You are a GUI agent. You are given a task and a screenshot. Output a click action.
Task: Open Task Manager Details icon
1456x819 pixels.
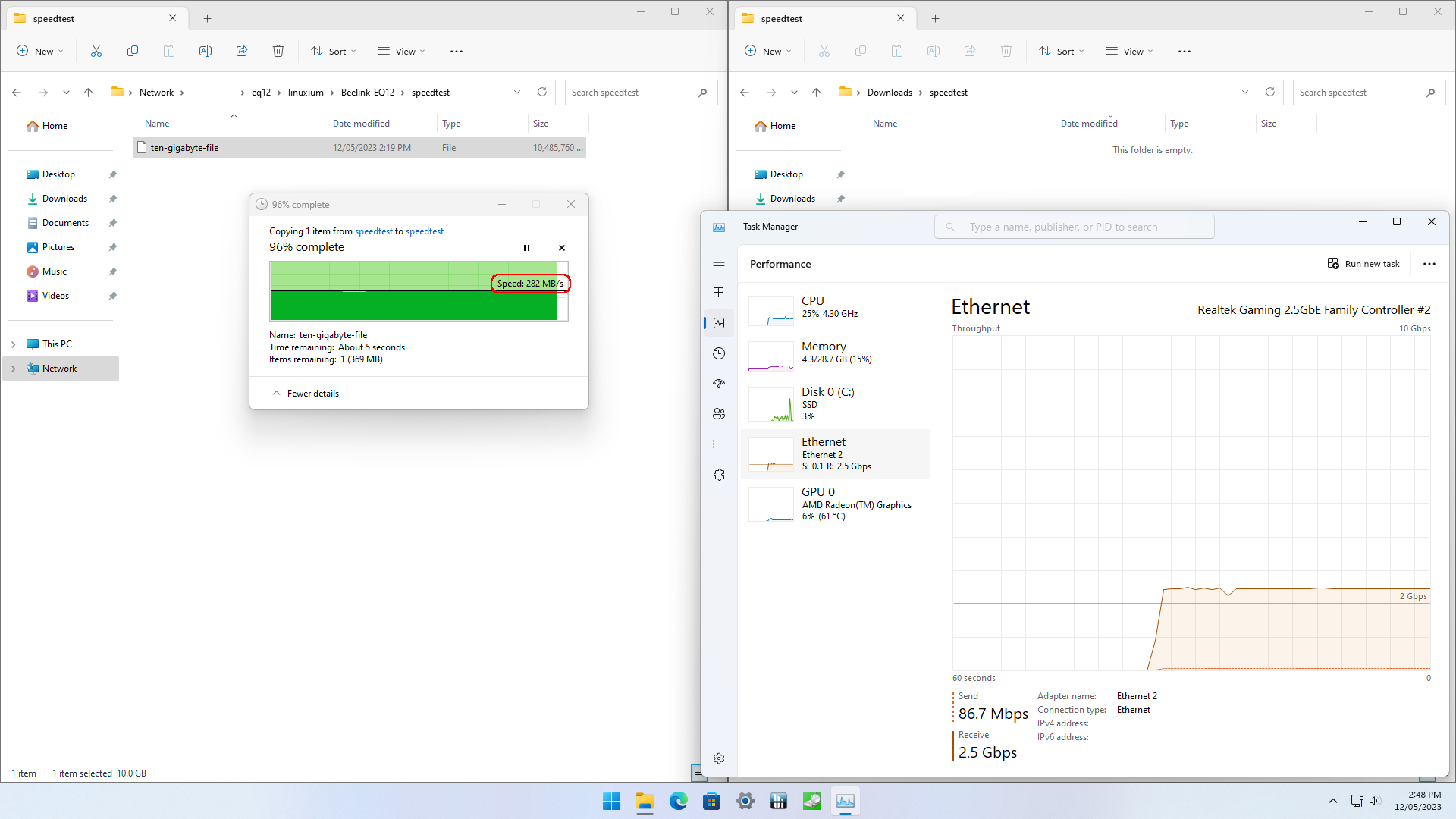(x=719, y=444)
